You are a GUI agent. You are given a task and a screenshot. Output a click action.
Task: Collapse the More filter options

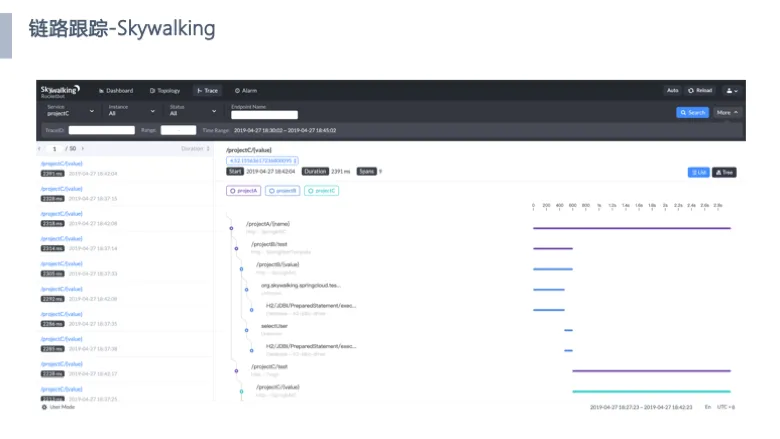727,112
